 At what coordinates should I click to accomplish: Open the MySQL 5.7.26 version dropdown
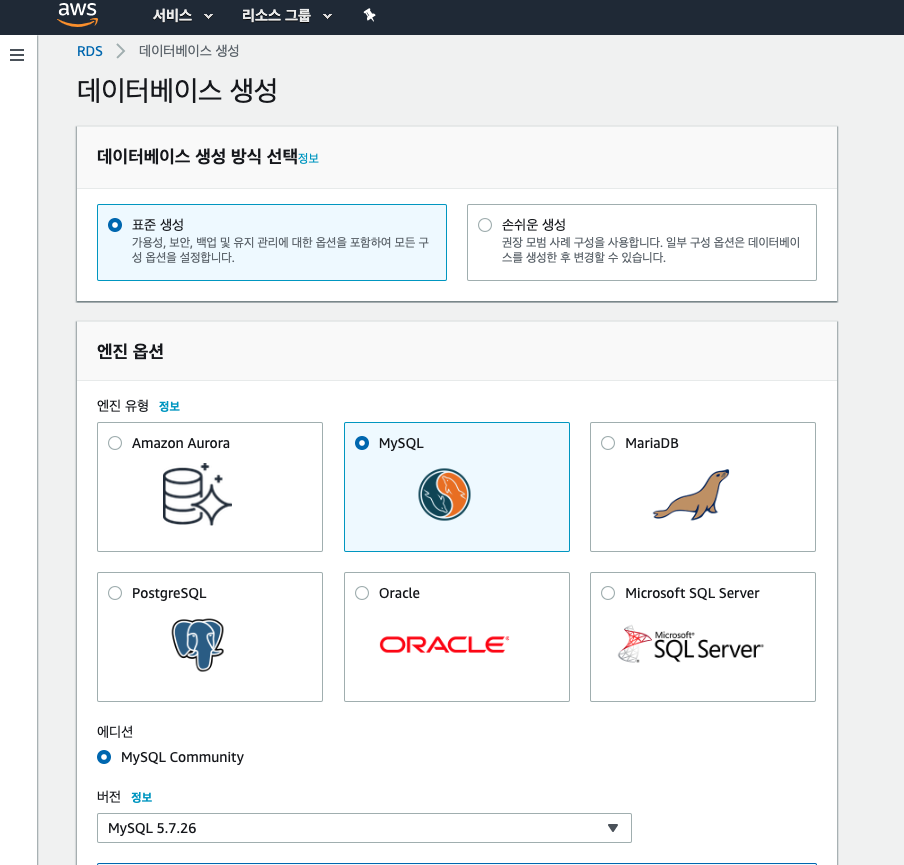(x=364, y=828)
